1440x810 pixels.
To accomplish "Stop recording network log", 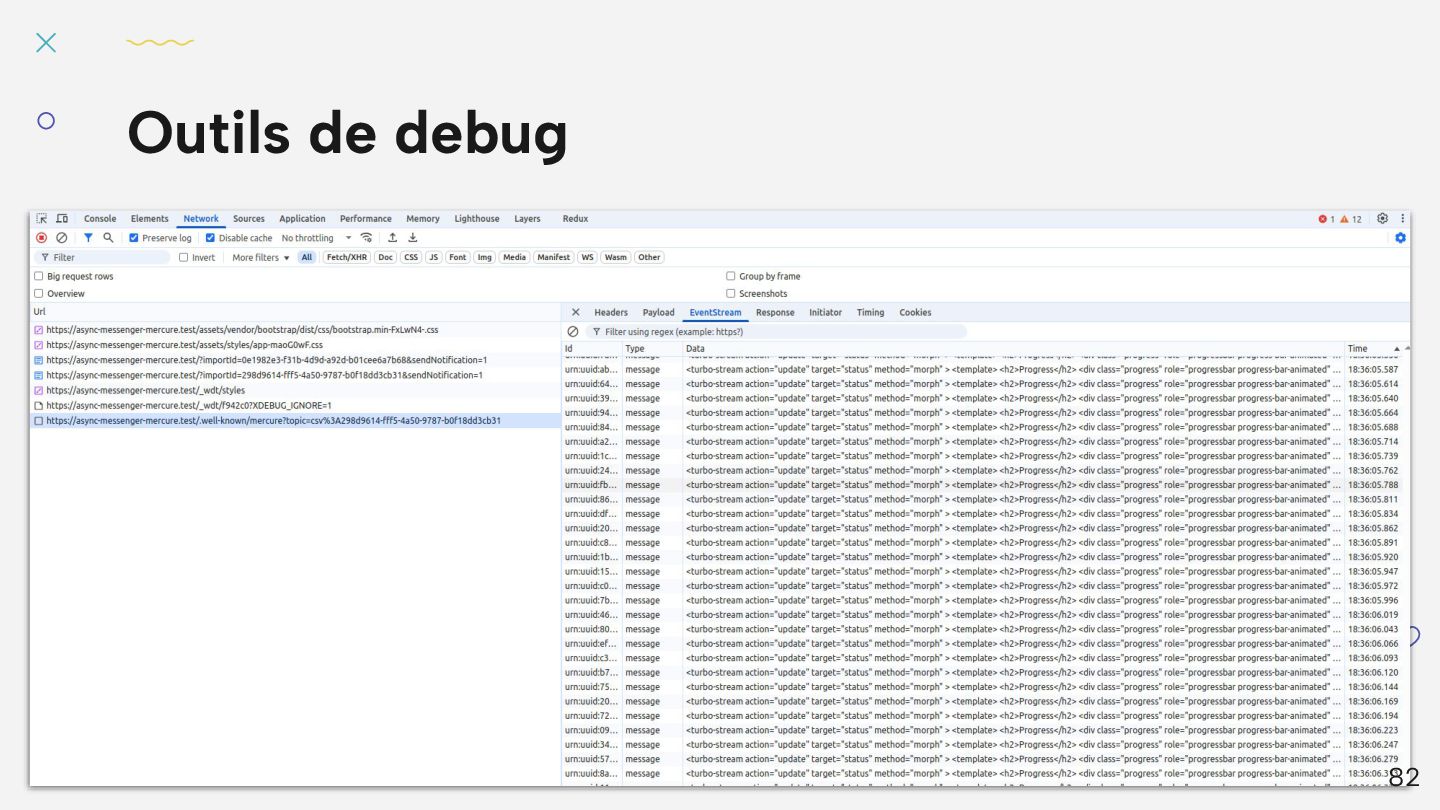I will coord(42,238).
